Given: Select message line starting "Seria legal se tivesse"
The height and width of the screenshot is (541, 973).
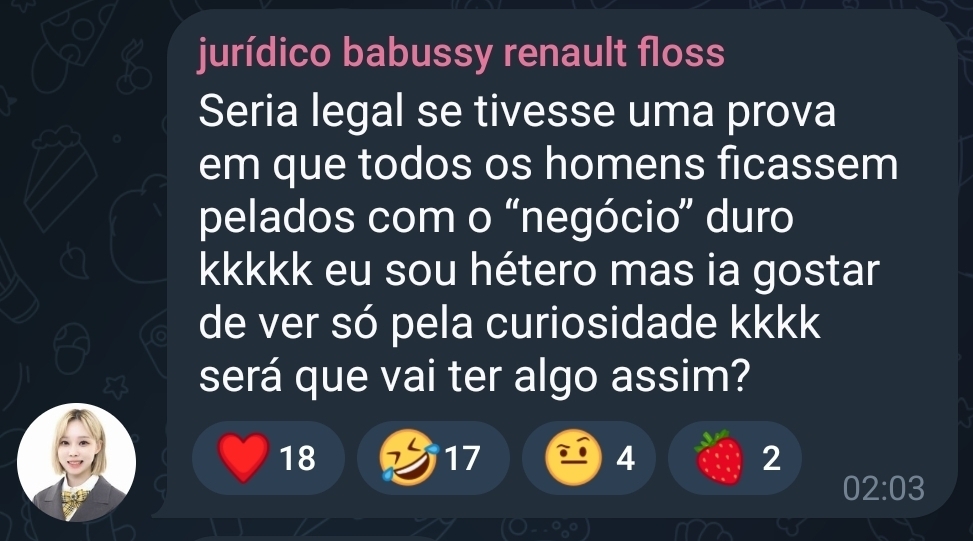Looking at the screenshot, I should pyautogui.click(x=517, y=112).
